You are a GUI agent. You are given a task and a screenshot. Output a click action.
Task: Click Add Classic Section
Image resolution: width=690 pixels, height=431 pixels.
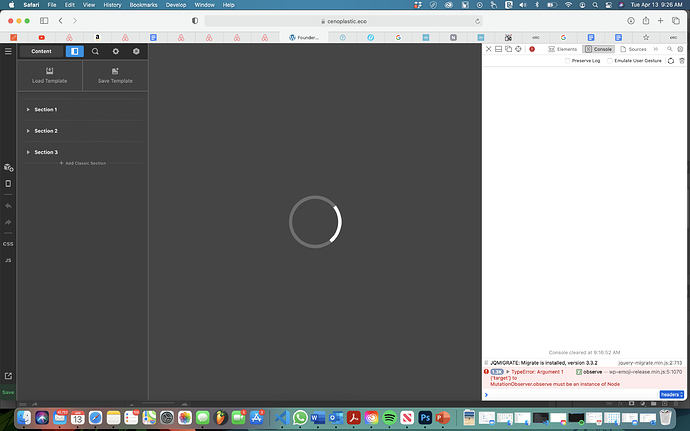click(83, 163)
